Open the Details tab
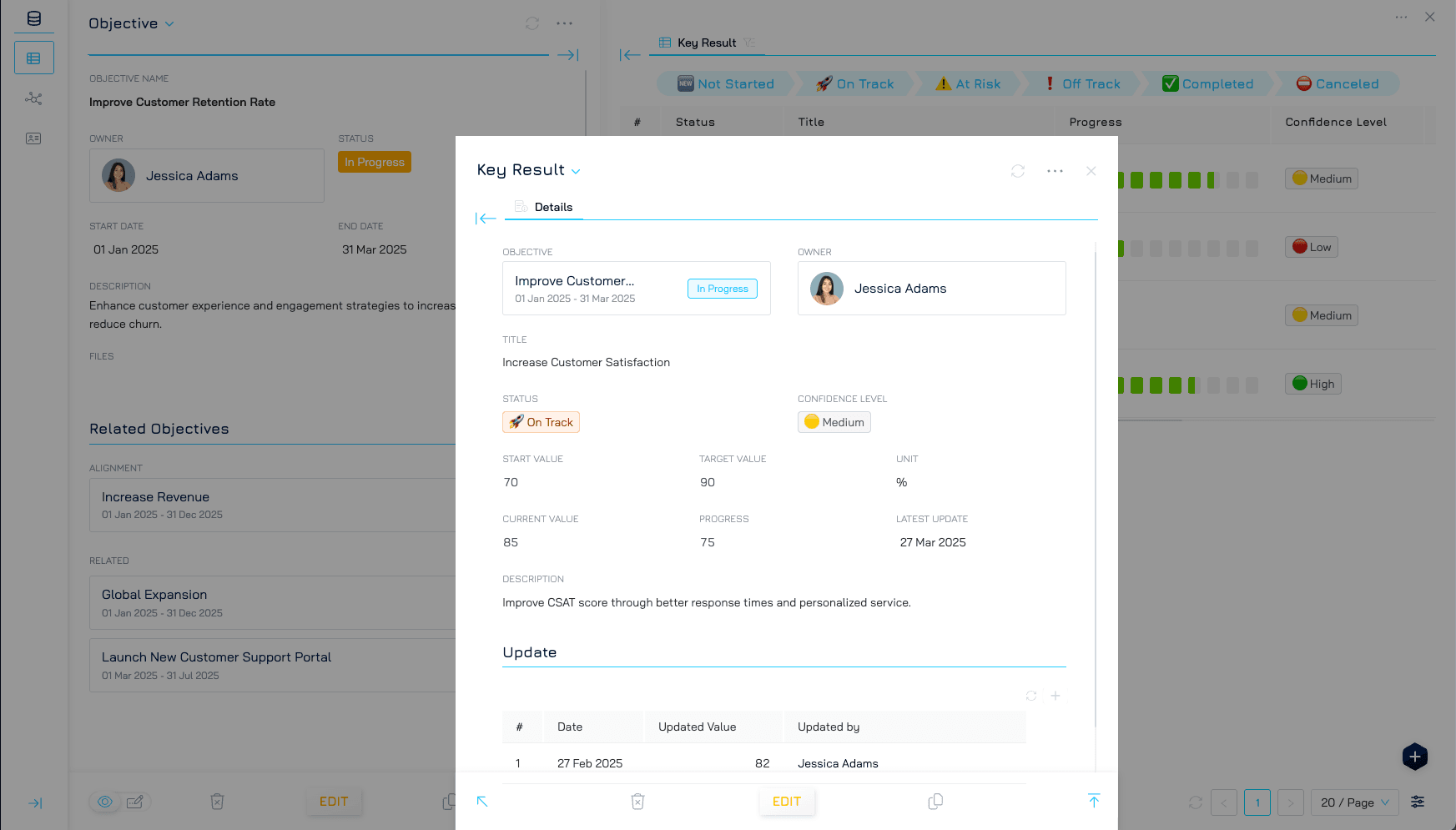Image resolution: width=1456 pixels, height=830 pixels. tap(544, 207)
